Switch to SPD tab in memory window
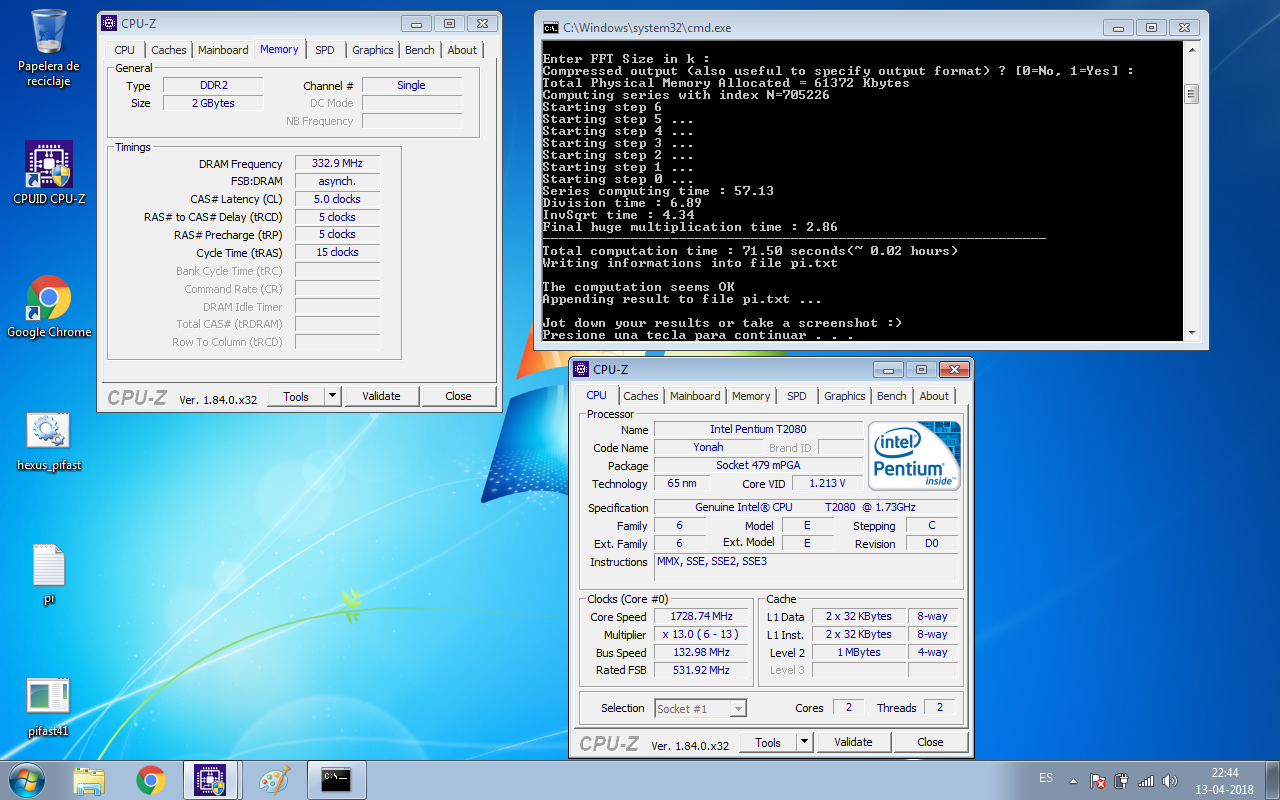This screenshot has width=1280, height=800. coord(325,50)
